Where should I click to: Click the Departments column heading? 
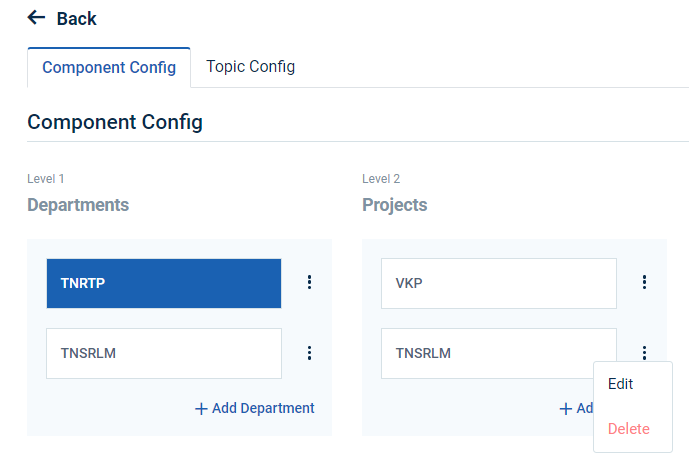(x=78, y=205)
